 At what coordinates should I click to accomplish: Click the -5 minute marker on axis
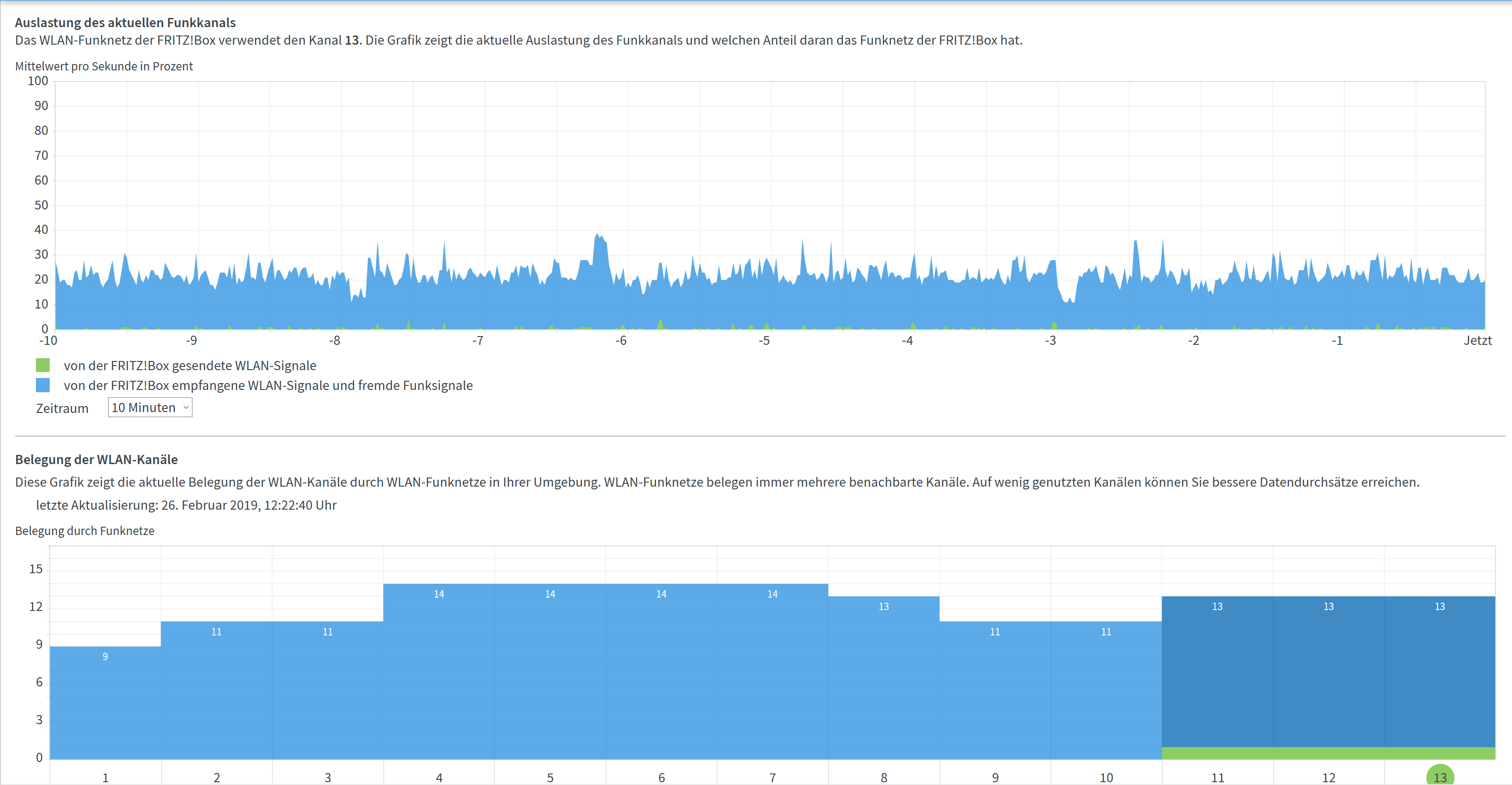tap(764, 341)
